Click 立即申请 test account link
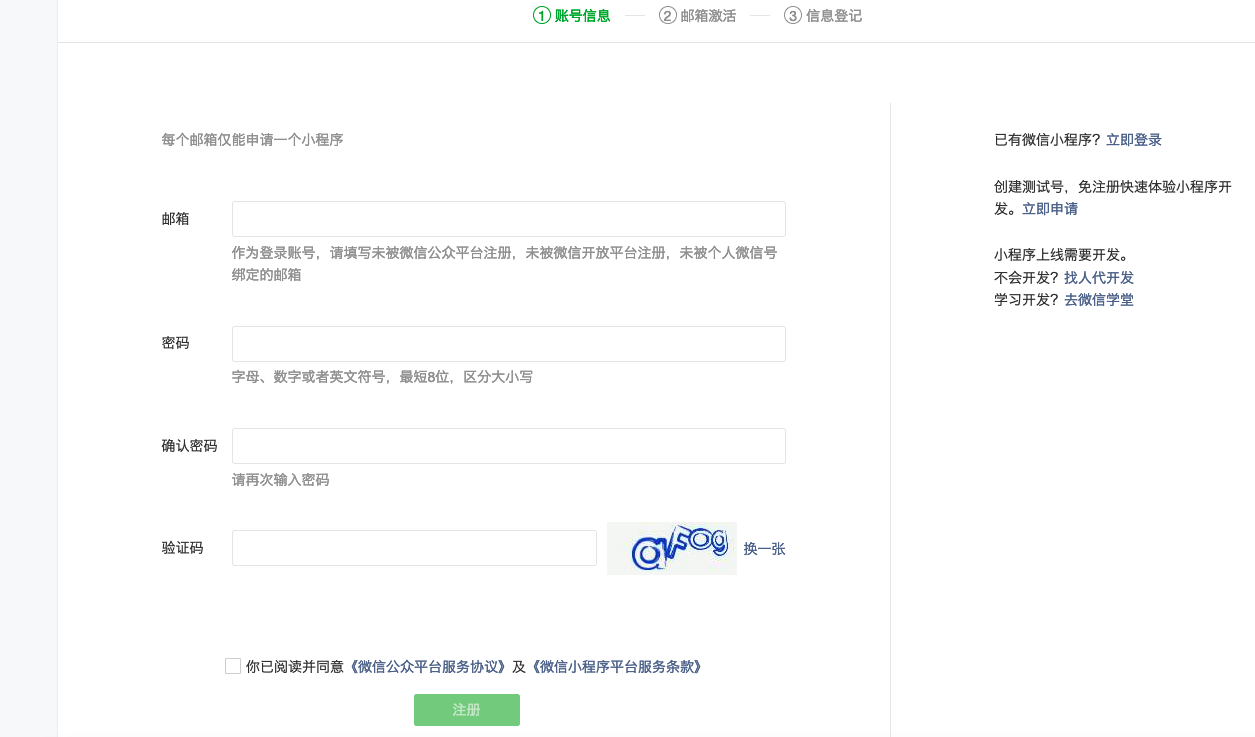Screen dimensions: 1255x737 click(1050, 209)
